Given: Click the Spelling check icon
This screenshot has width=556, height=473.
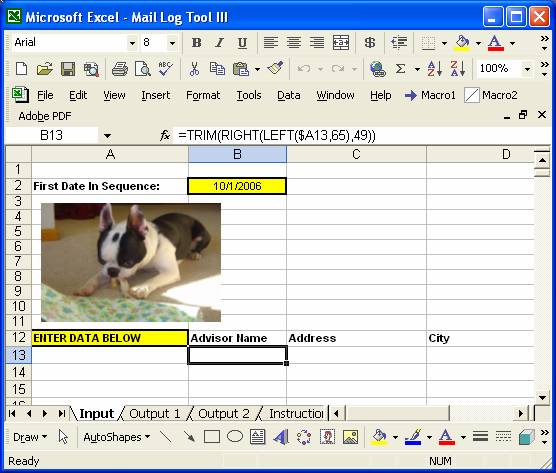Looking at the screenshot, I should [x=166, y=69].
